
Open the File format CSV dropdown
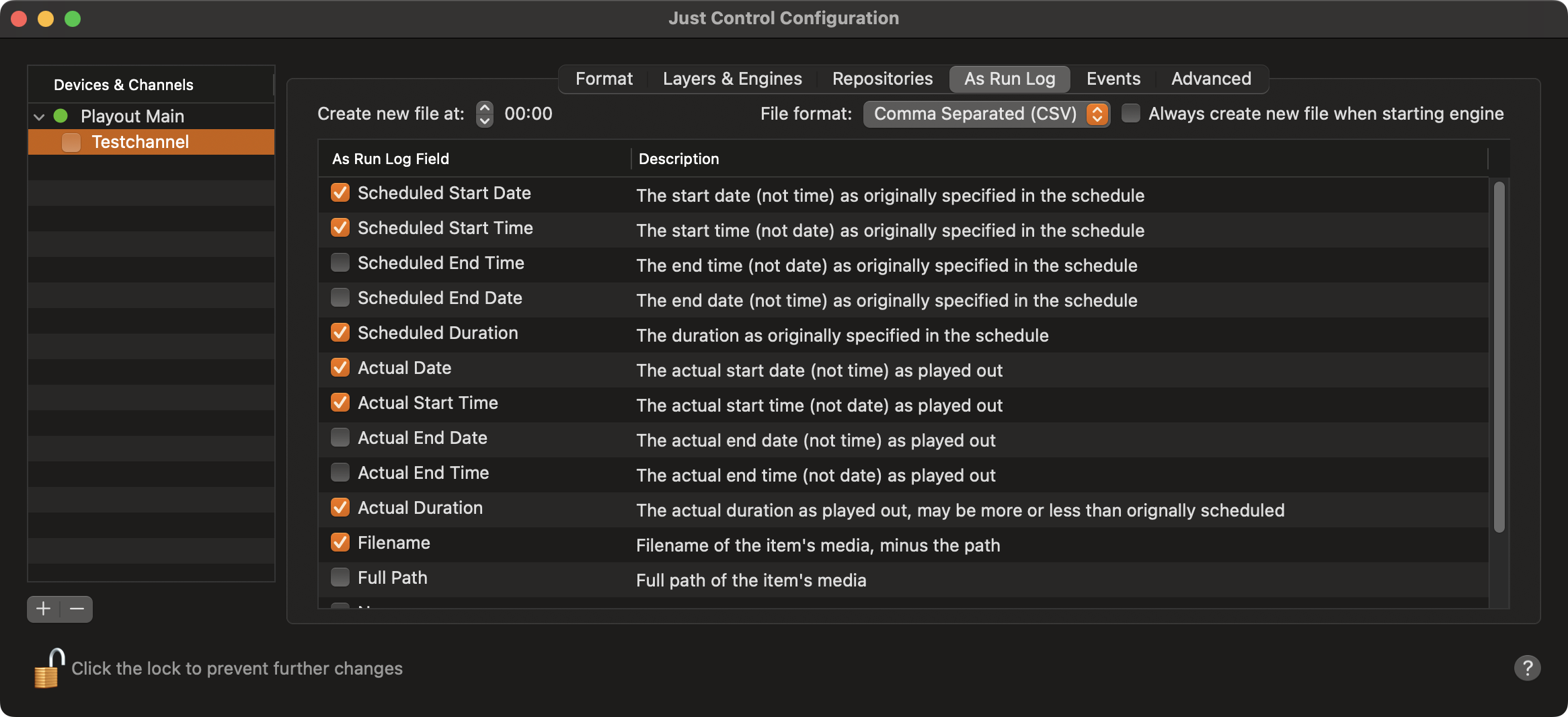tap(986, 114)
